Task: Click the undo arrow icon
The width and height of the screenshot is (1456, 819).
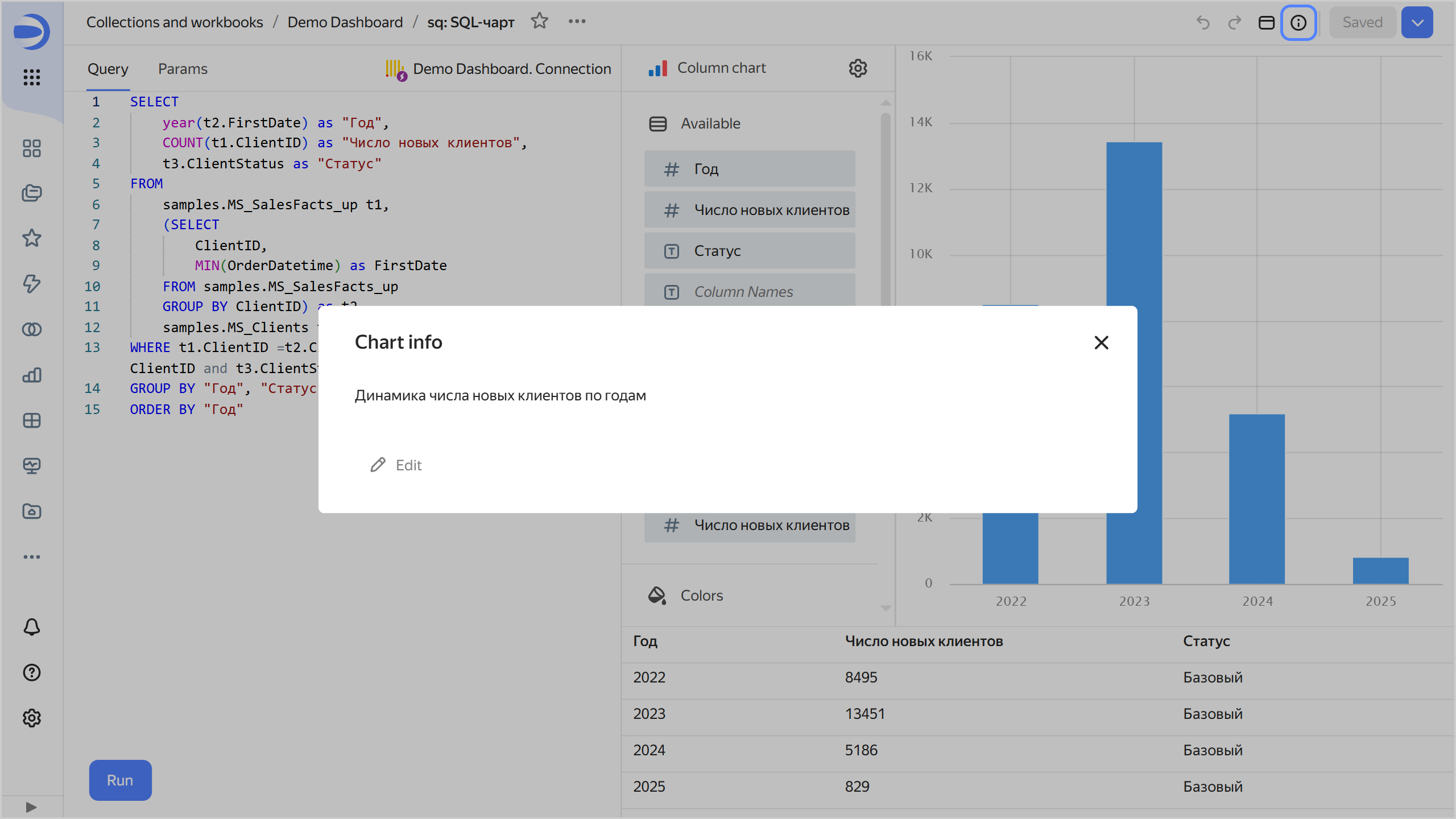Action: click(1203, 23)
